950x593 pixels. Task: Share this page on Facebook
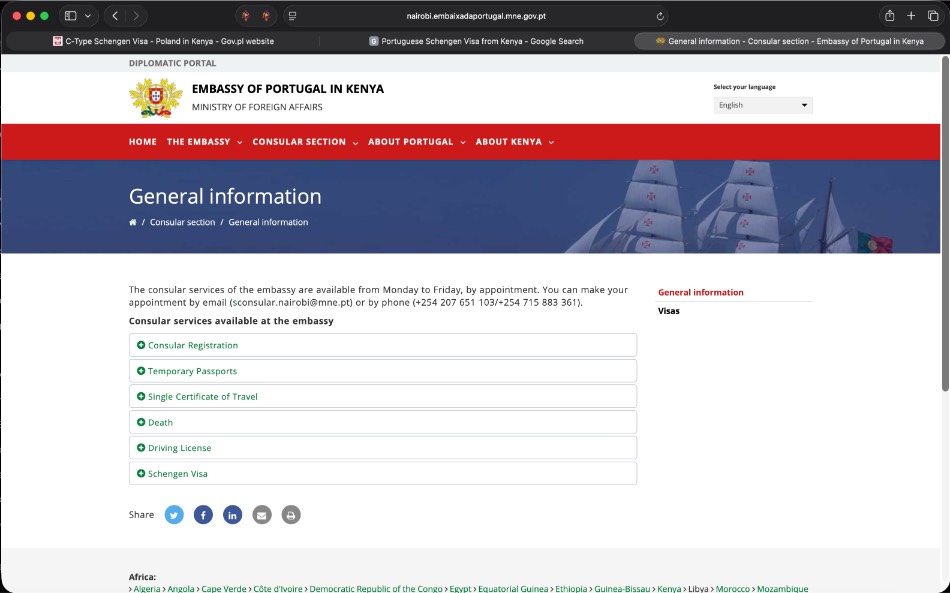click(x=203, y=515)
